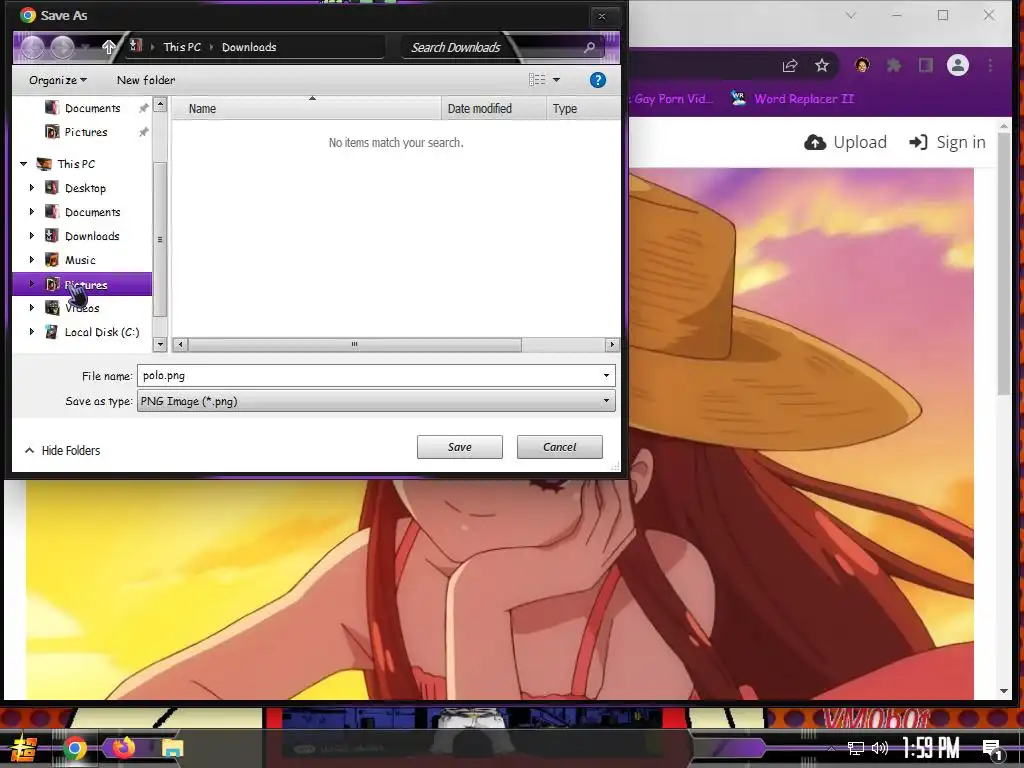
Task: Bookmark this page with star icon
Action: (822, 65)
